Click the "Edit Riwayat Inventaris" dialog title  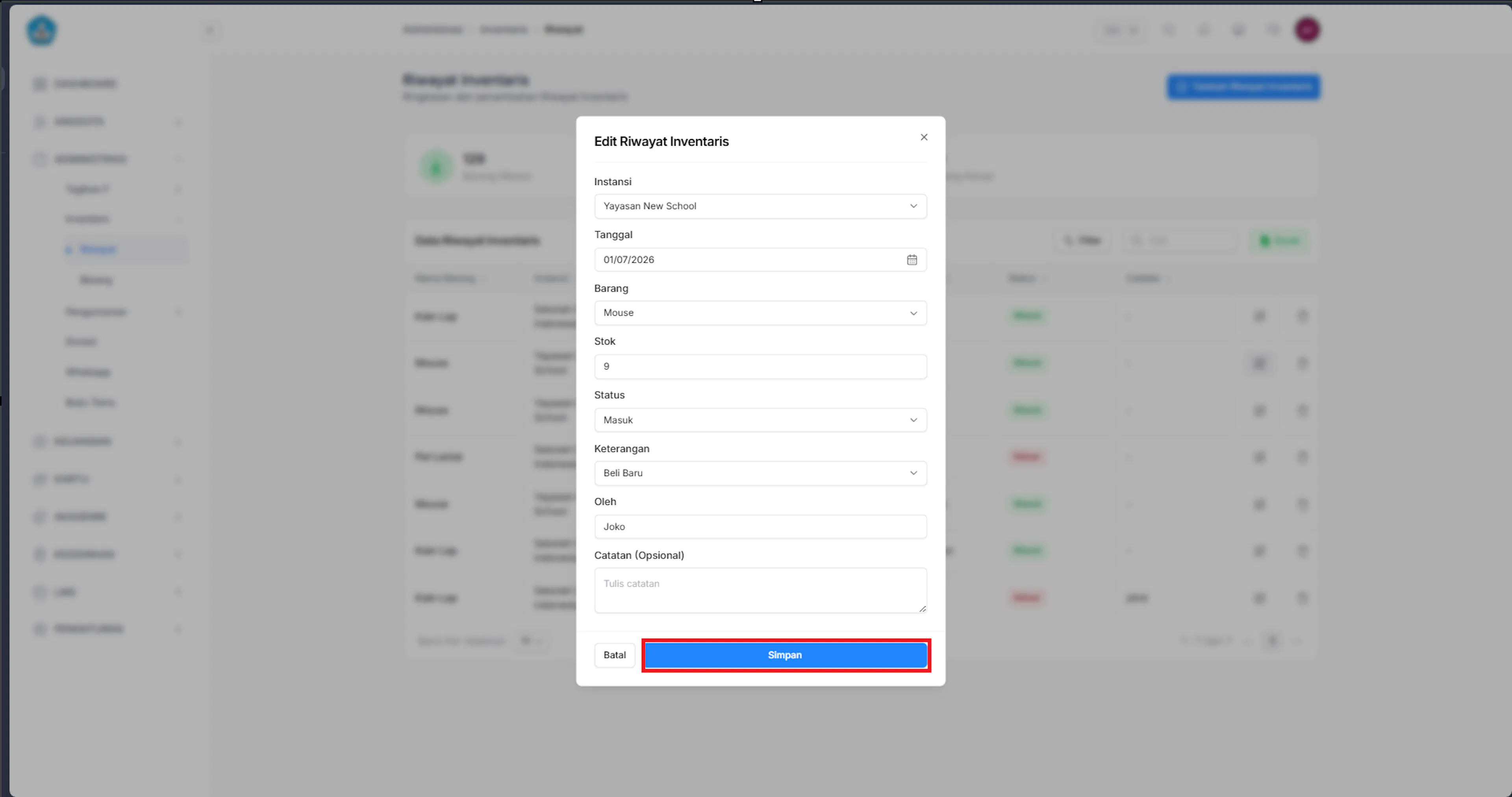pyautogui.click(x=661, y=141)
